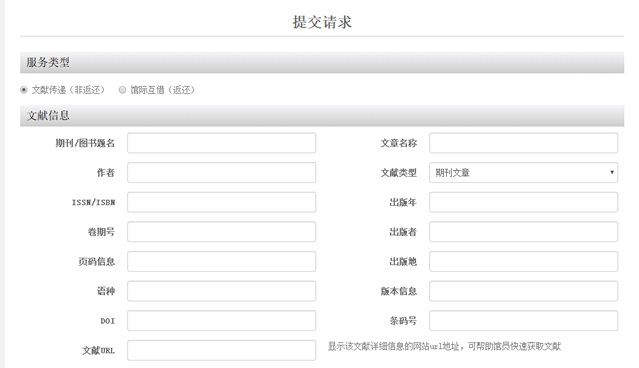The width and height of the screenshot is (639, 368).
Task: Click the 文献URL input field
Action: 221,350
